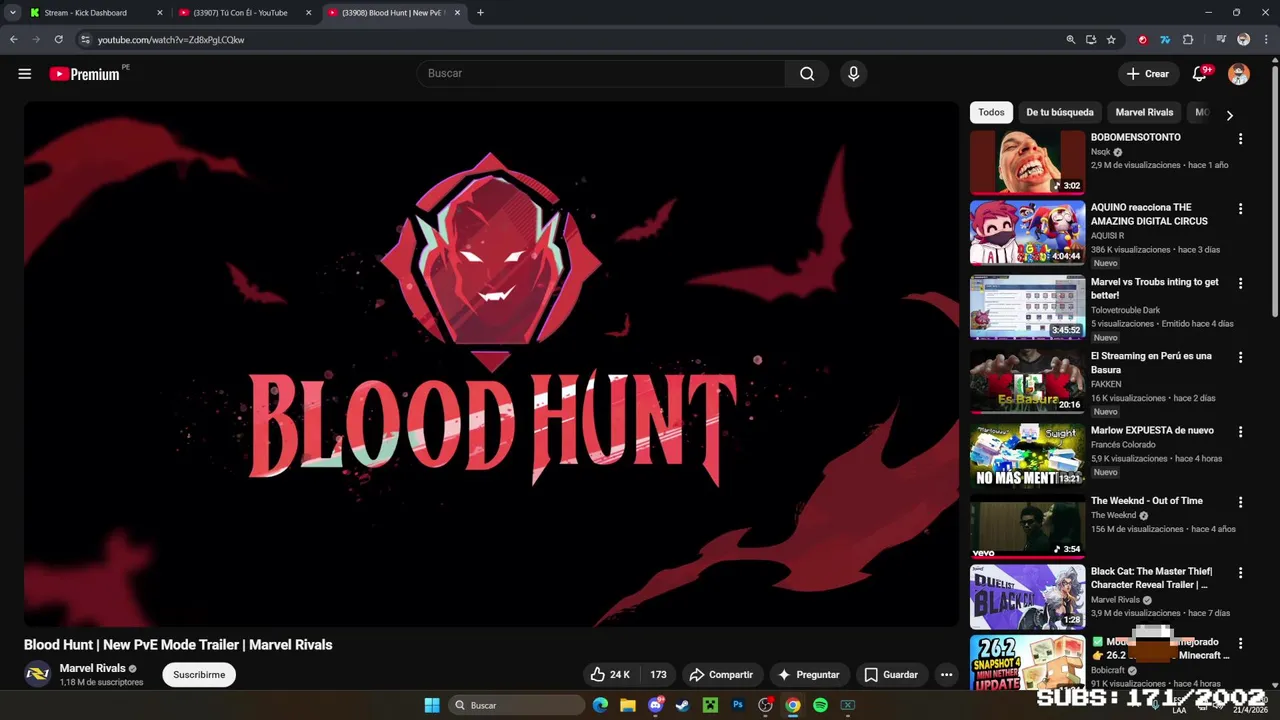Screen dimensions: 1280x720
Task: Select the Todos filter chip
Action: 991,112
